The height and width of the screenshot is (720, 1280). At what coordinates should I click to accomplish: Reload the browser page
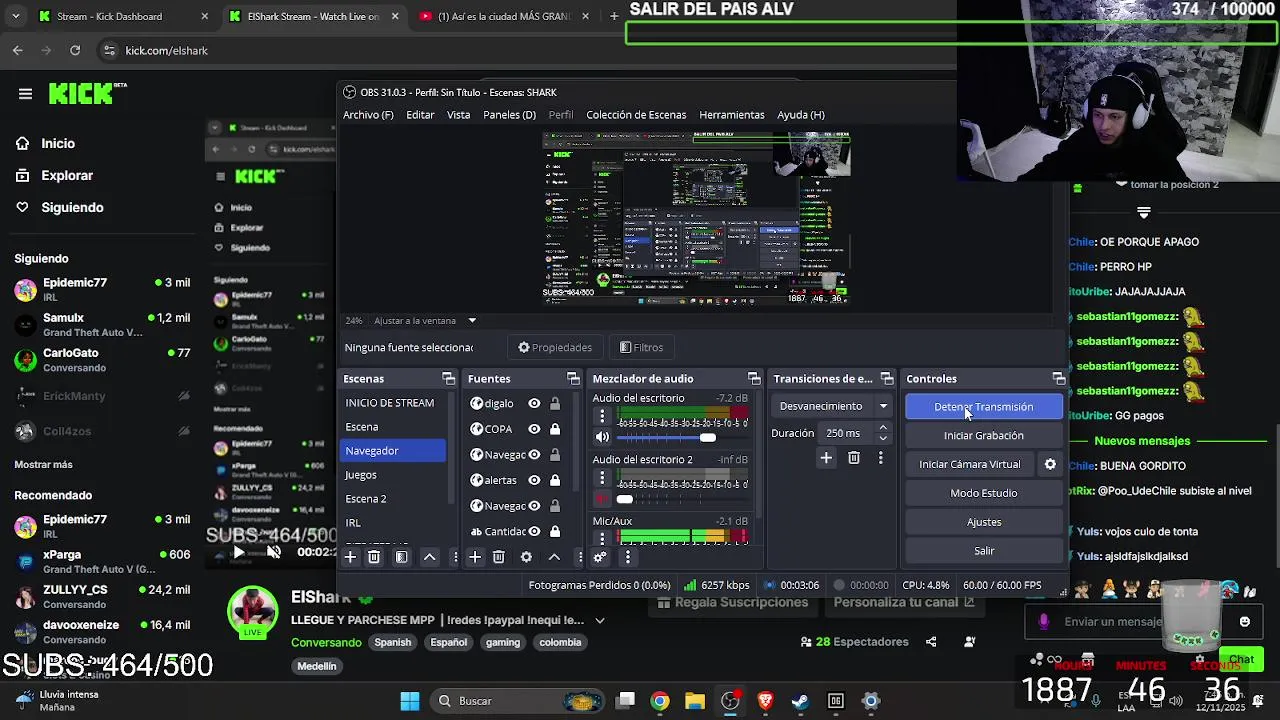coord(75,50)
